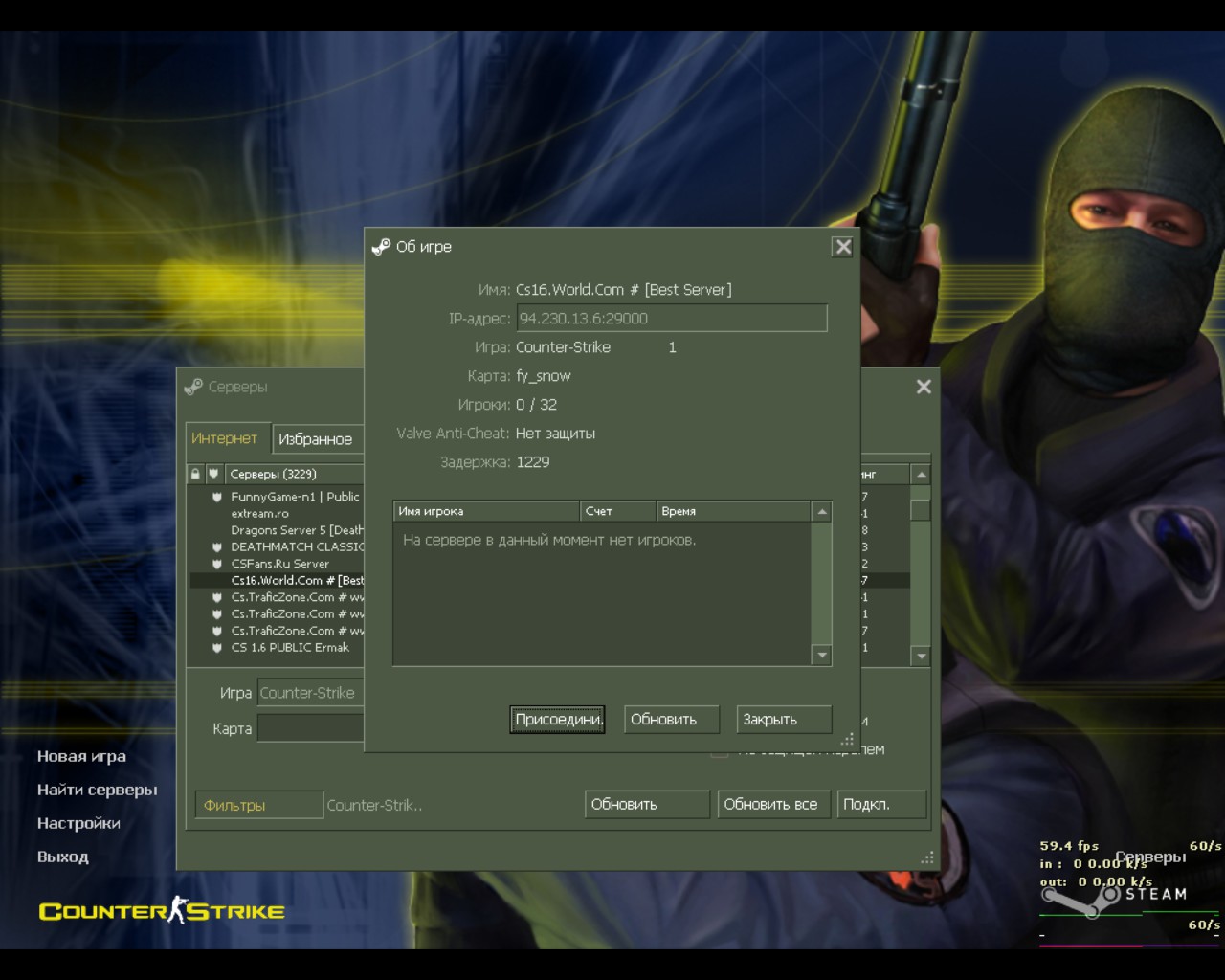Open Find Servers from the main menu
This screenshot has width=1225, height=980.
[x=97, y=790]
